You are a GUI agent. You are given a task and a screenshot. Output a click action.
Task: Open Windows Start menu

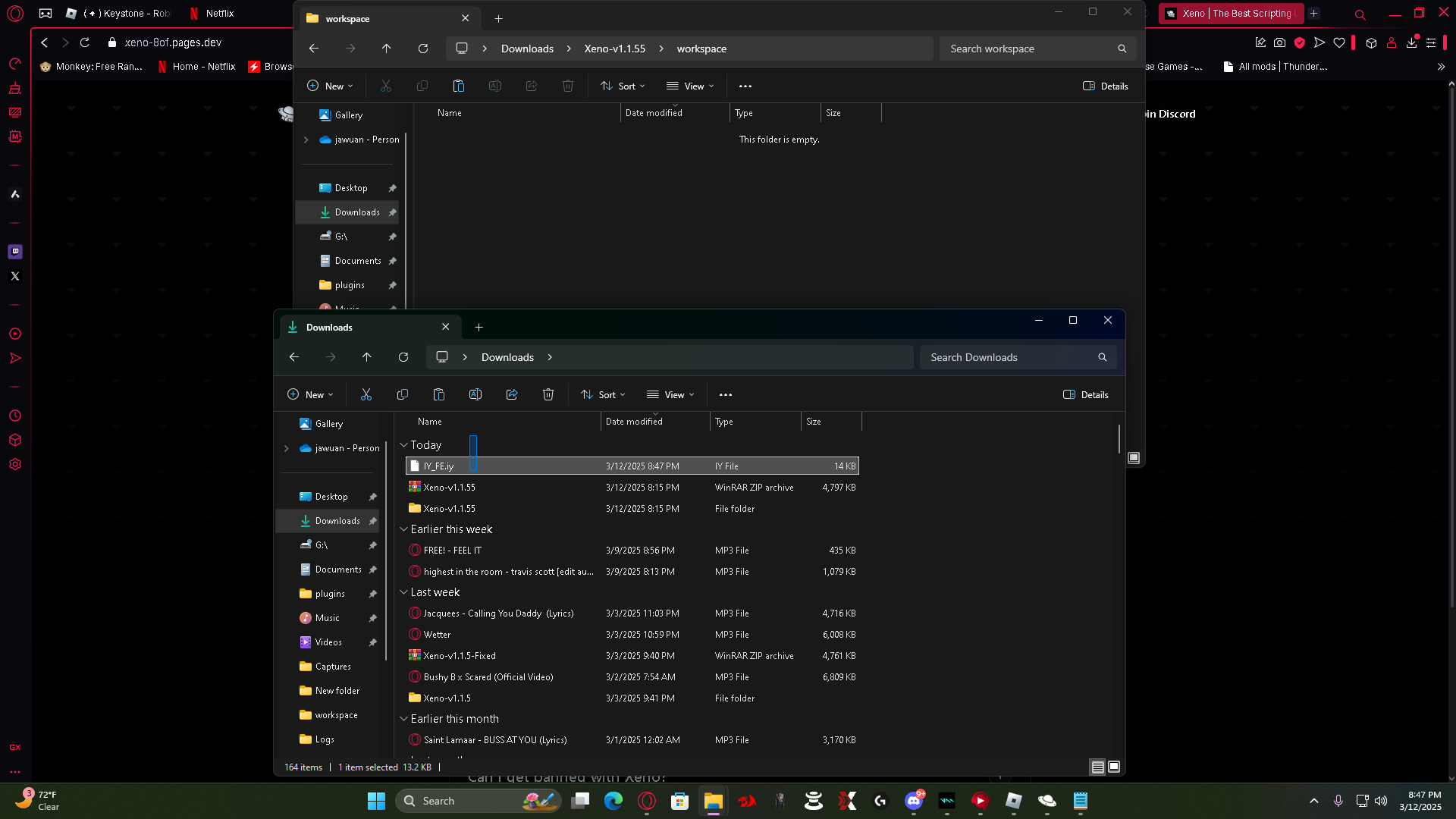click(376, 801)
